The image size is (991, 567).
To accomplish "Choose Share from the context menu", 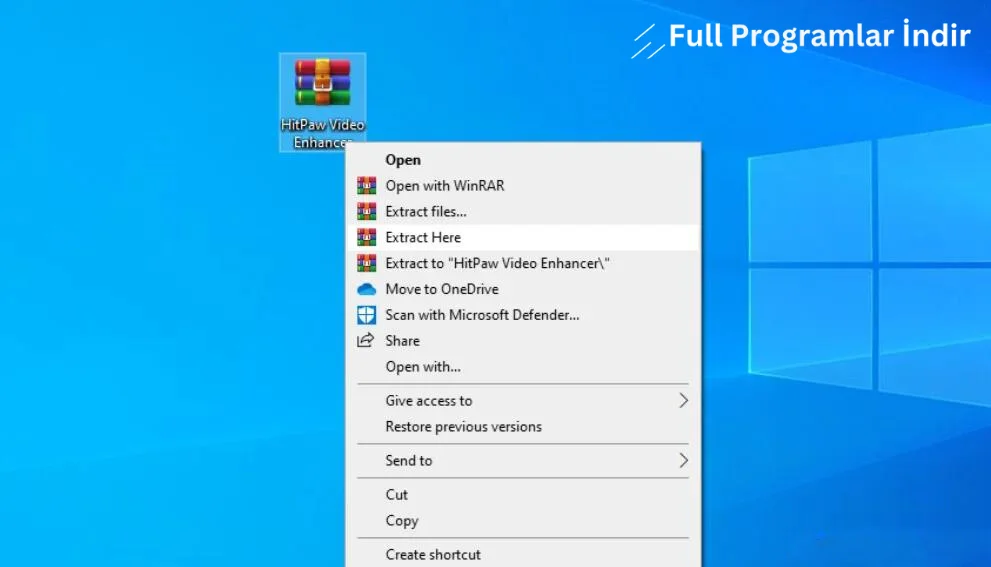I will click(x=523, y=341).
